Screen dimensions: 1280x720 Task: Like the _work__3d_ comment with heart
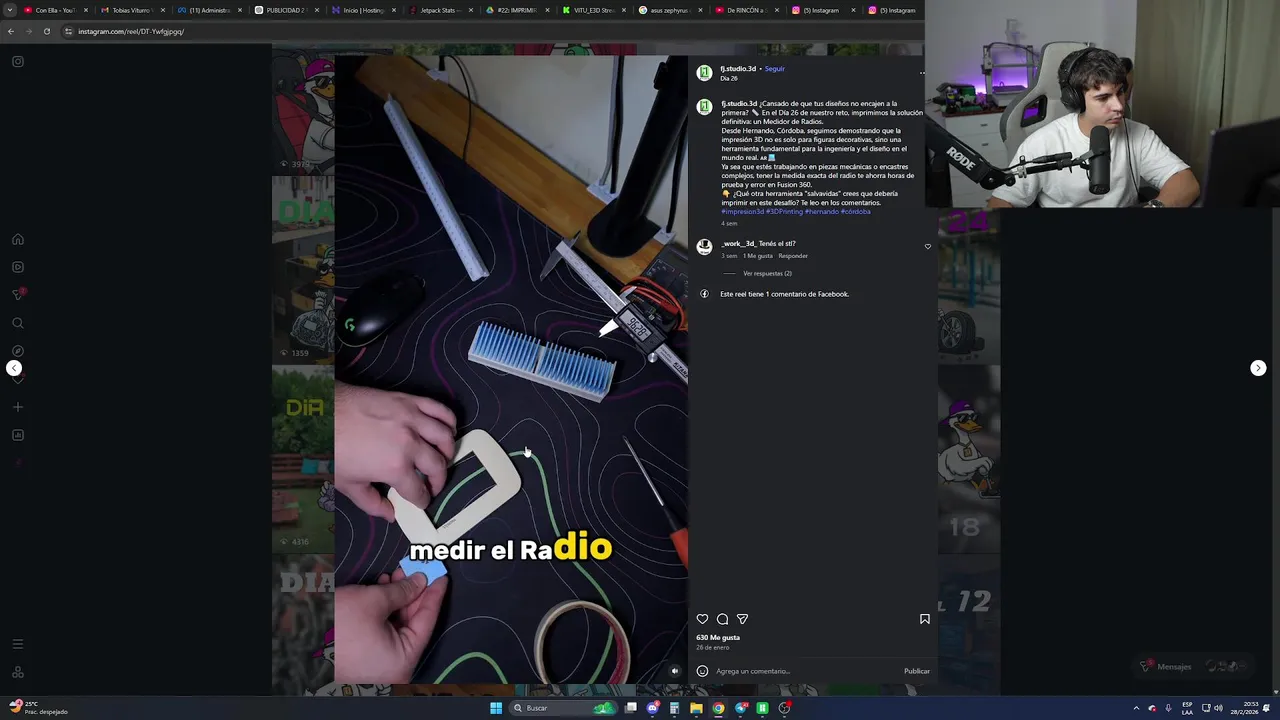[927, 246]
